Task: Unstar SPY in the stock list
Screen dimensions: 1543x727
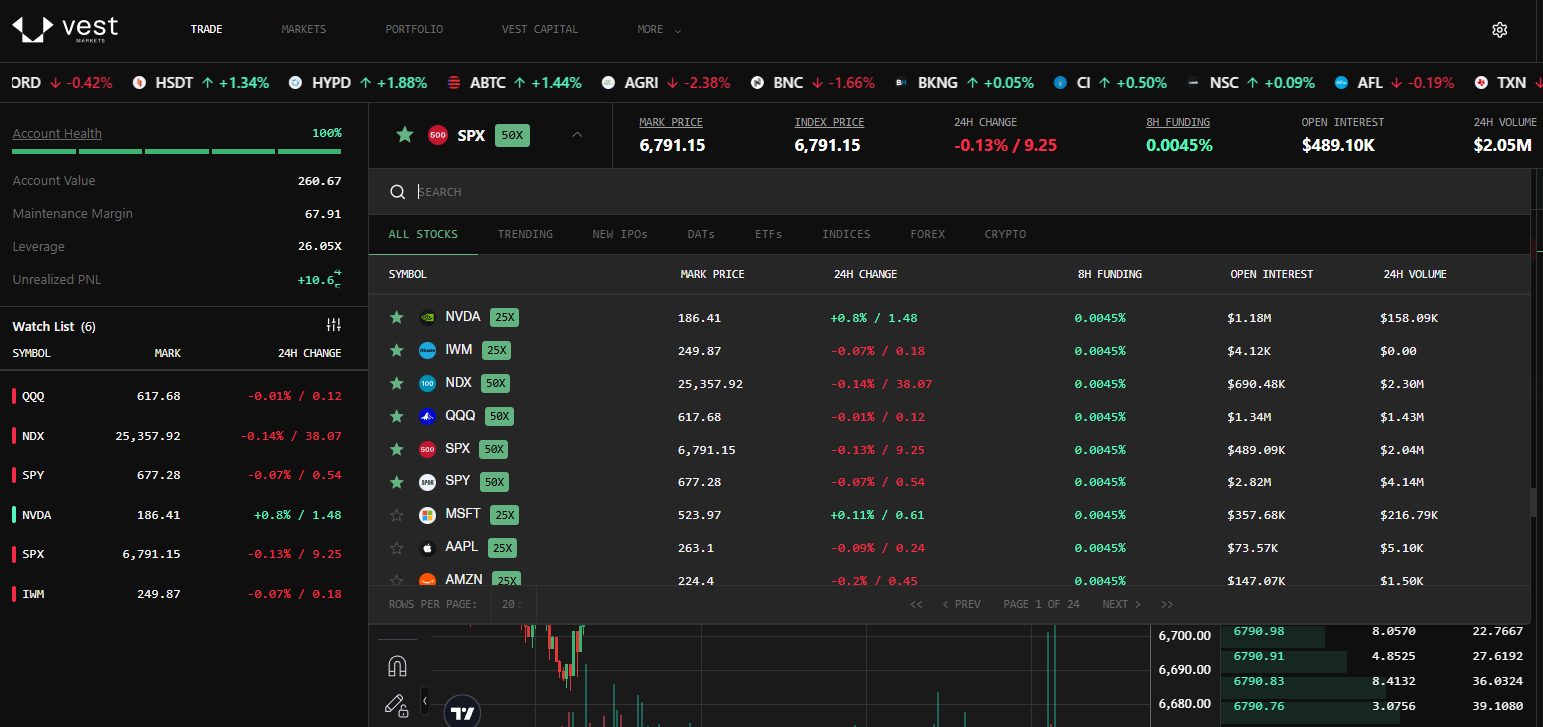Action: pos(397,482)
